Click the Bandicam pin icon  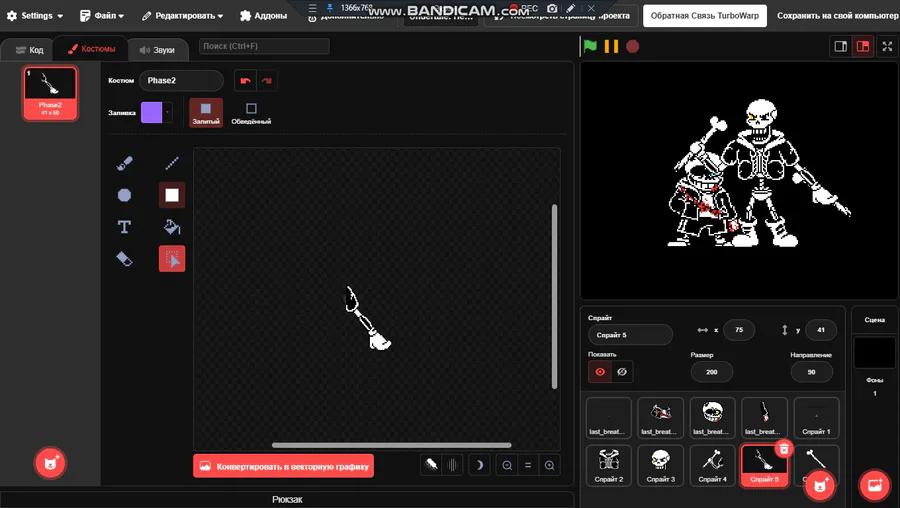[x=330, y=8]
